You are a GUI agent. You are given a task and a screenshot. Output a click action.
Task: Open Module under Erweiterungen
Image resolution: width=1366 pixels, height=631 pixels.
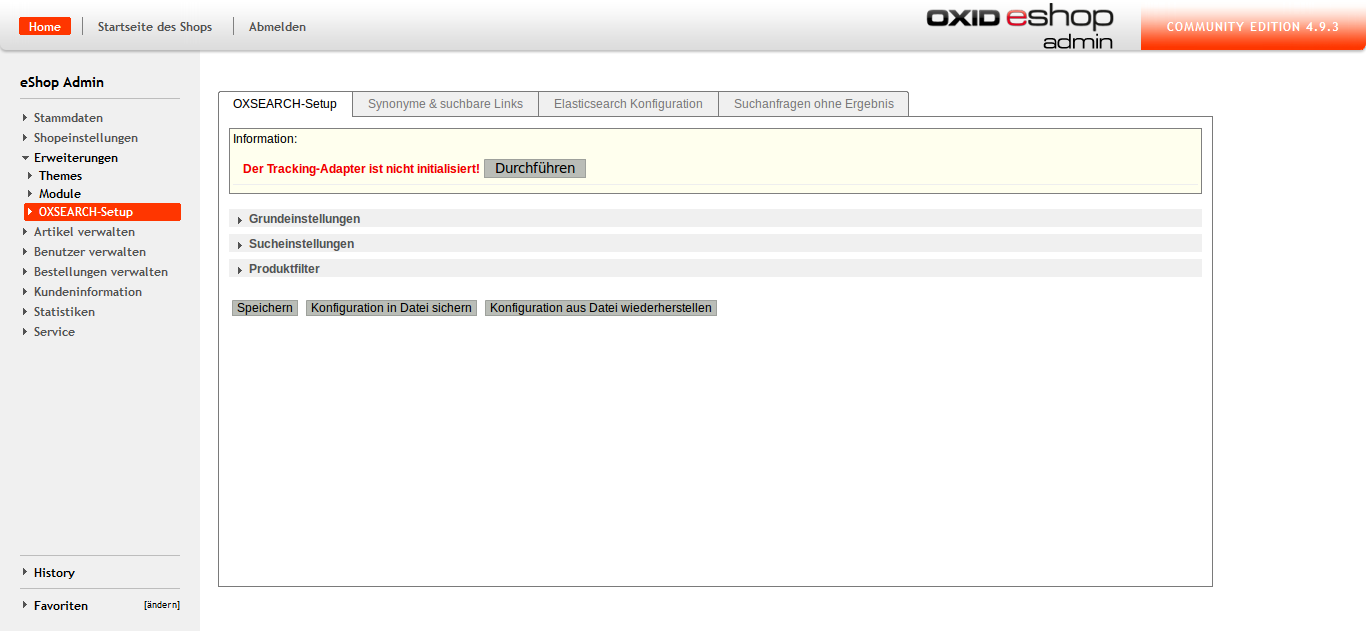pos(60,194)
